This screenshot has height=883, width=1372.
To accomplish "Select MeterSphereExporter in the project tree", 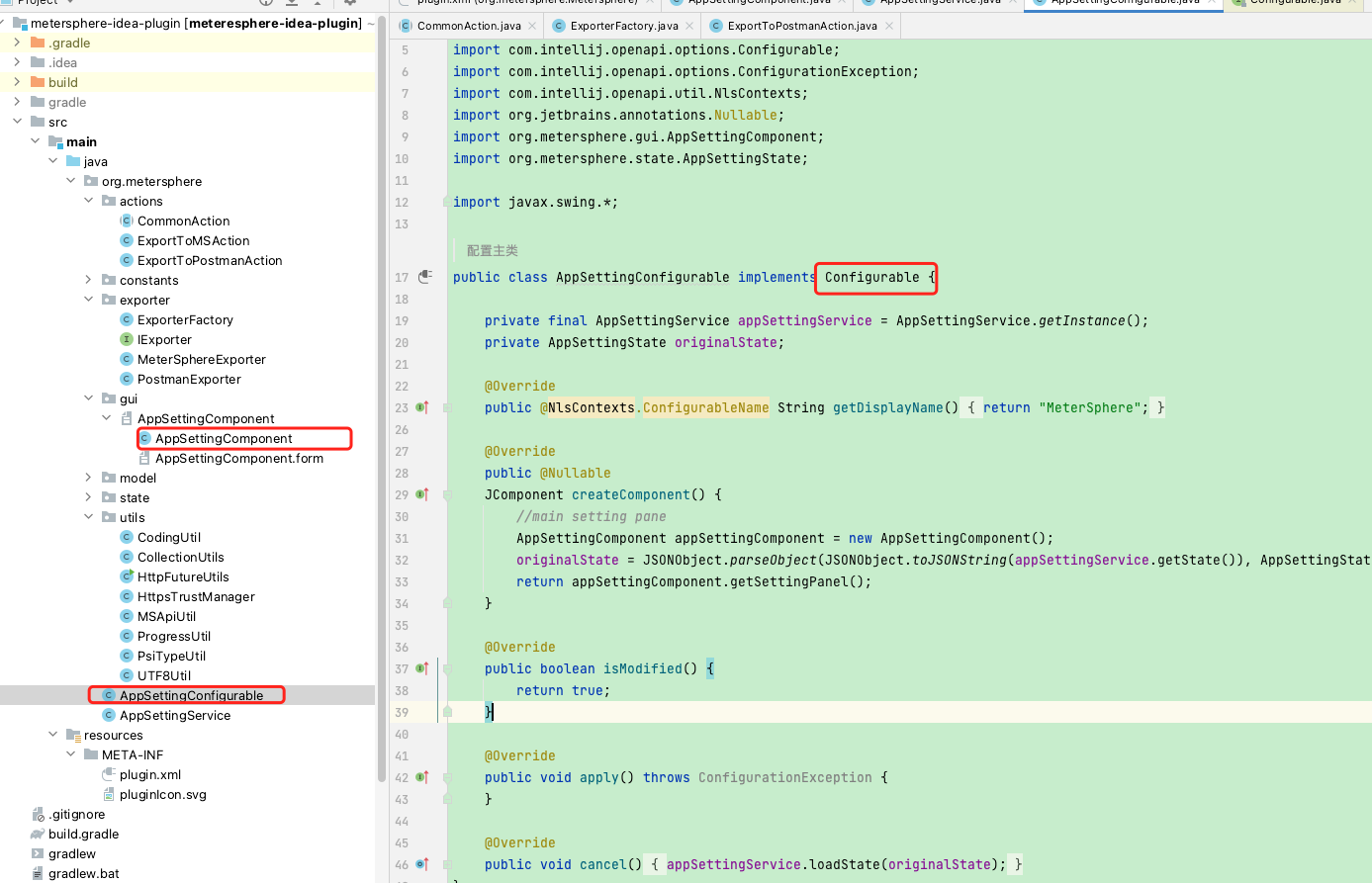I will [x=201, y=359].
